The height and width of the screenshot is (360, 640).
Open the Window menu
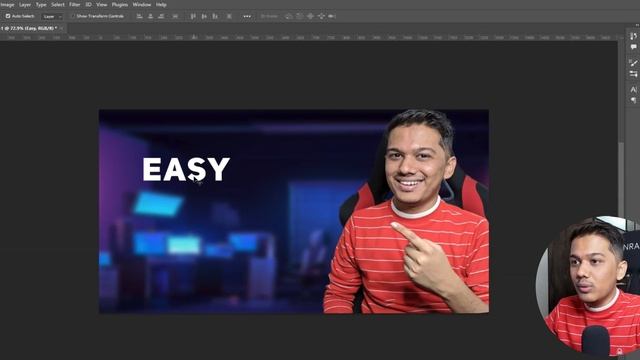click(142, 4)
